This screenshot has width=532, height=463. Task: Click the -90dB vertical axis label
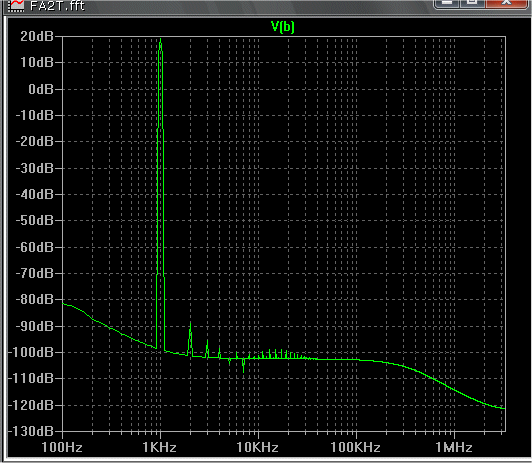(x=34, y=326)
